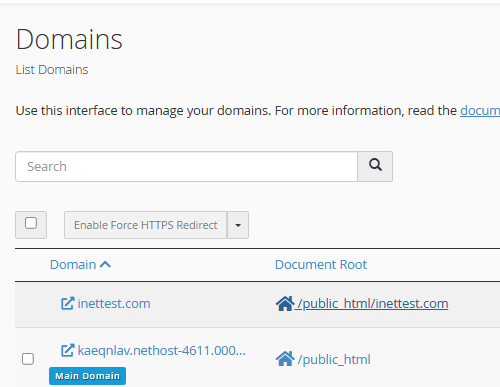Check the box for kaeqnlav.nethost domain row
The height and width of the screenshot is (387, 500).
28,359
